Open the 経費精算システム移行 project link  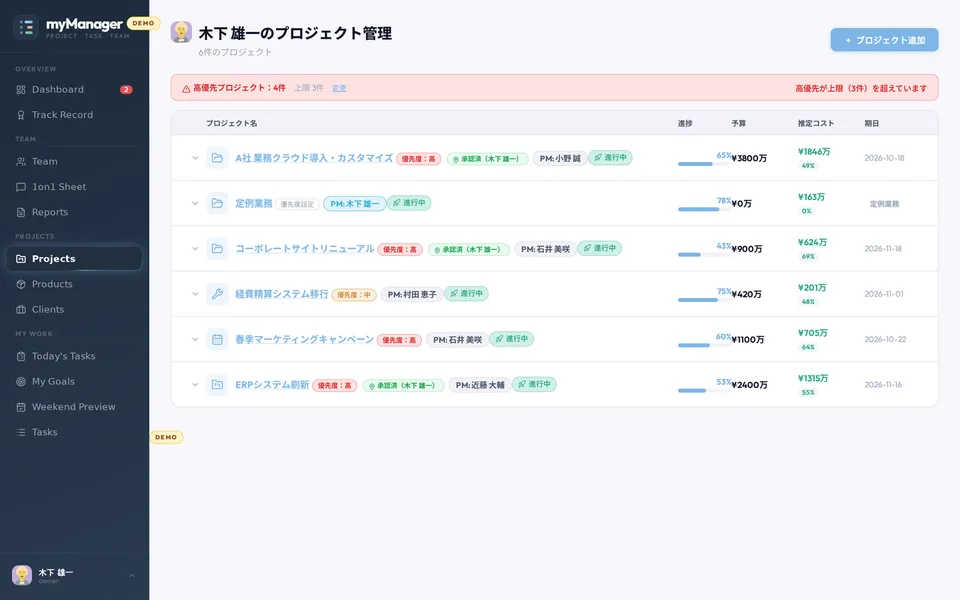pos(282,294)
